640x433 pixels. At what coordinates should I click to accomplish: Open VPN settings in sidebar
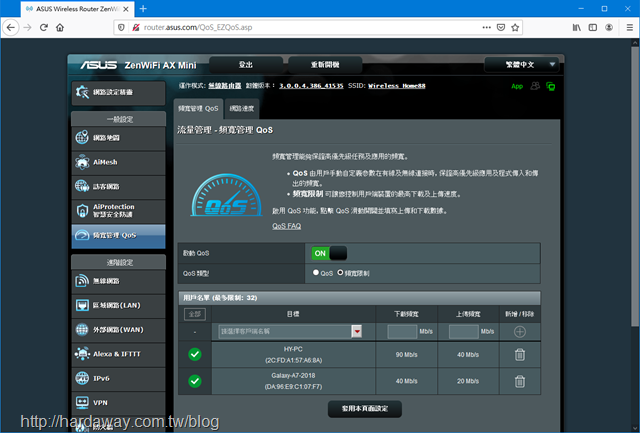coord(118,402)
